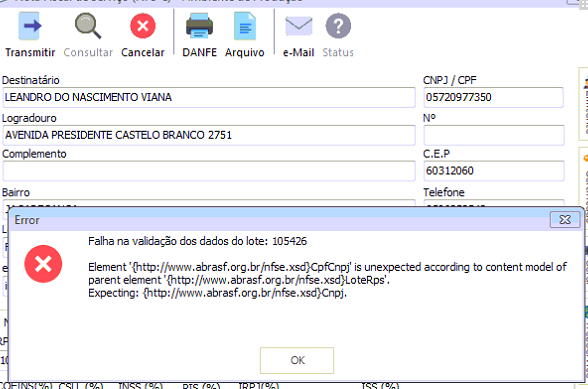Screen dimensions: 588x389
Task: Click the Status question mark icon
Action: click(338, 26)
